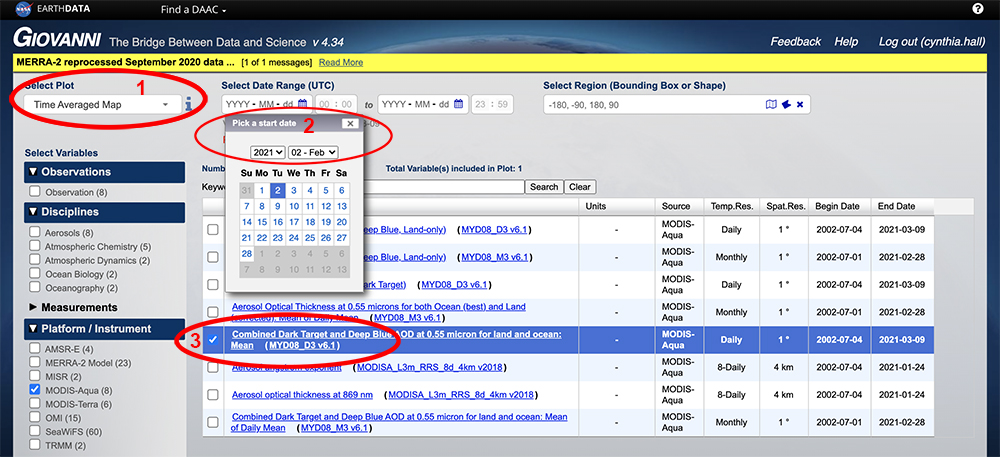Open the month 02 - Feb dropdown

(313, 152)
